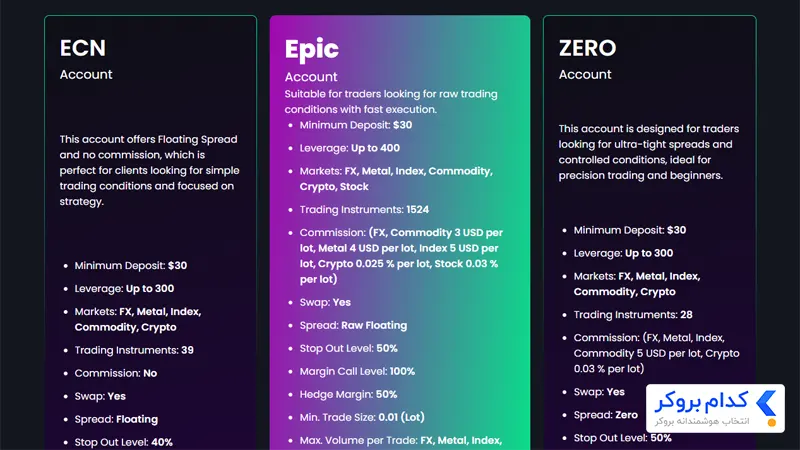
Task: Click Epic Leverage Up to 400 item
Action: (349, 148)
